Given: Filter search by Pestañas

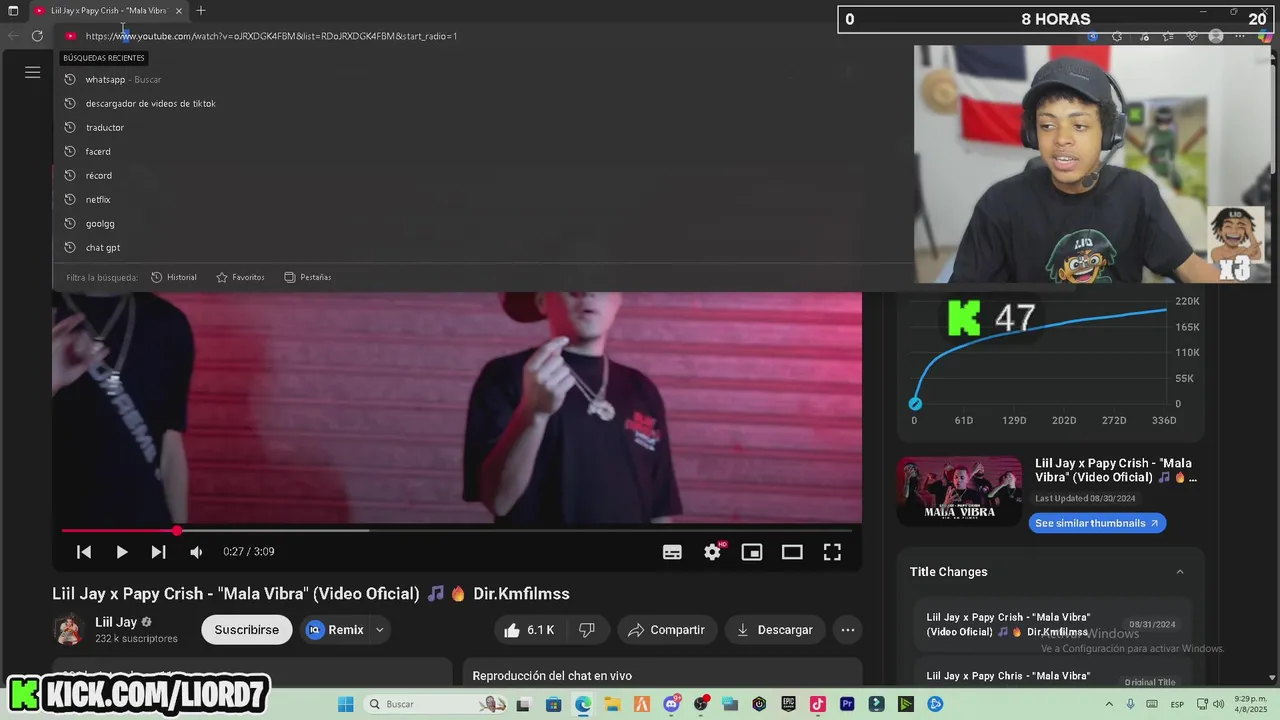Looking at the screenshot, I should pyautogui.click(x=308, y=277).
